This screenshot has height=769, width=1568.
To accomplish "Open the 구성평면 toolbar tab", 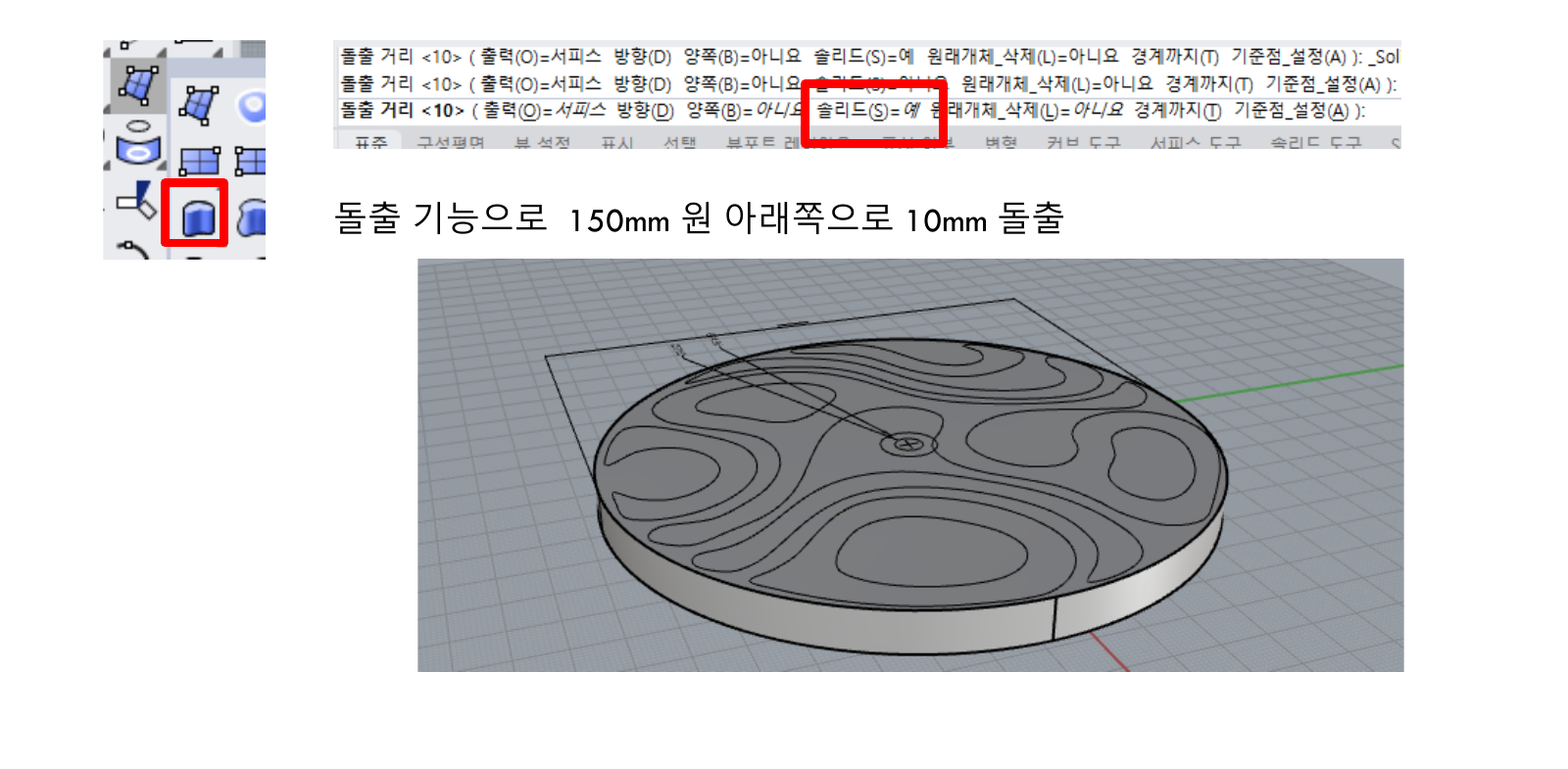I will point(451,143).
